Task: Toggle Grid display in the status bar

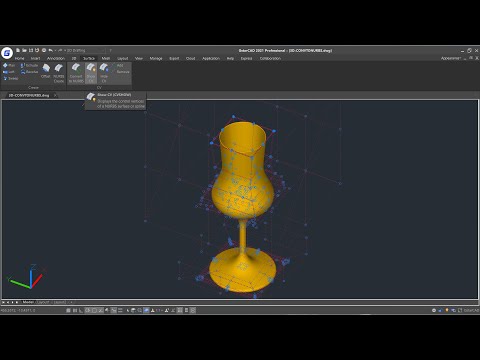Action: pos(75,310)
